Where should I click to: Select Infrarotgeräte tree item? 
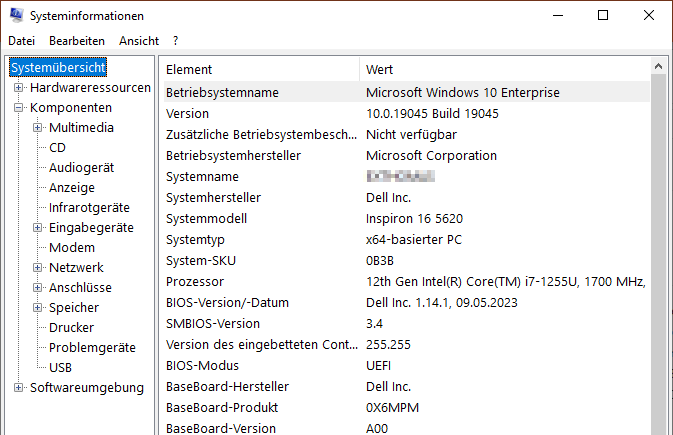click(89, 207)
